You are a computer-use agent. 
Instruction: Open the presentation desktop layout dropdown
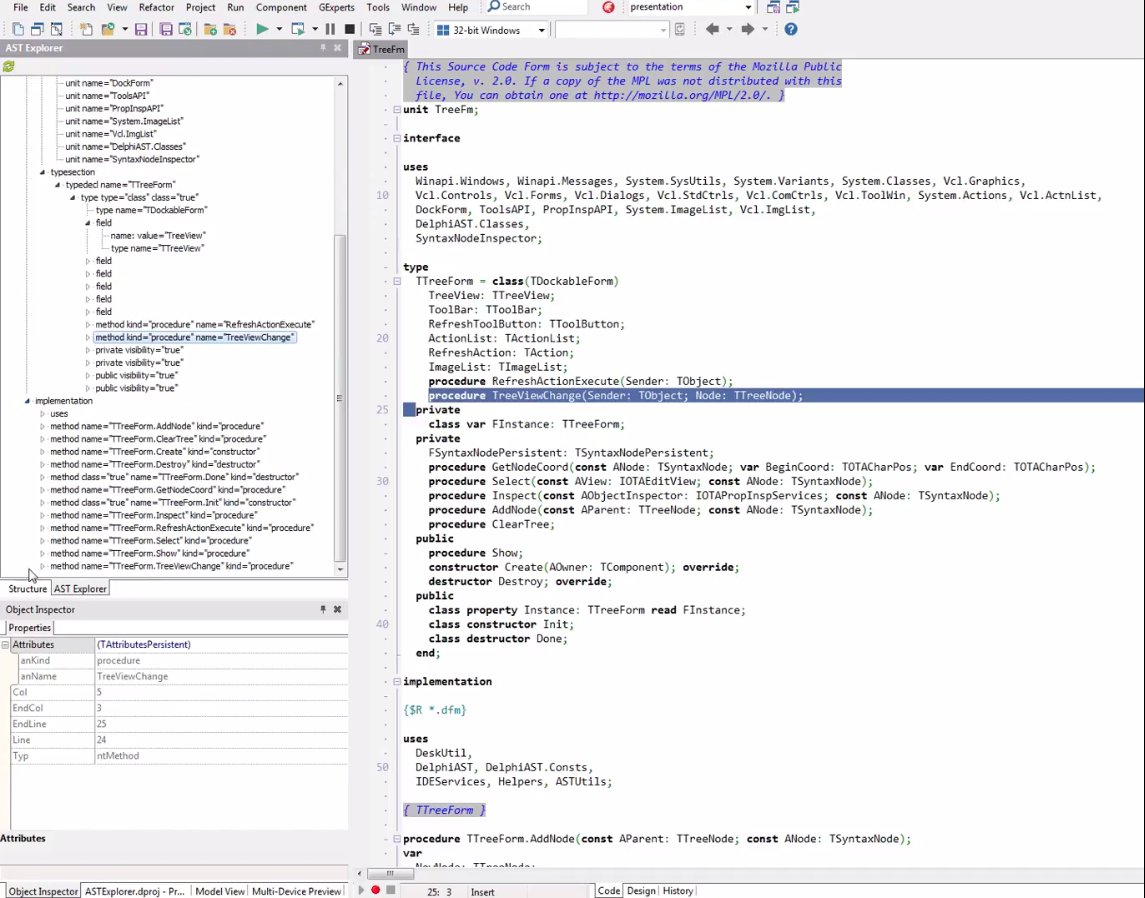(748, 7)
